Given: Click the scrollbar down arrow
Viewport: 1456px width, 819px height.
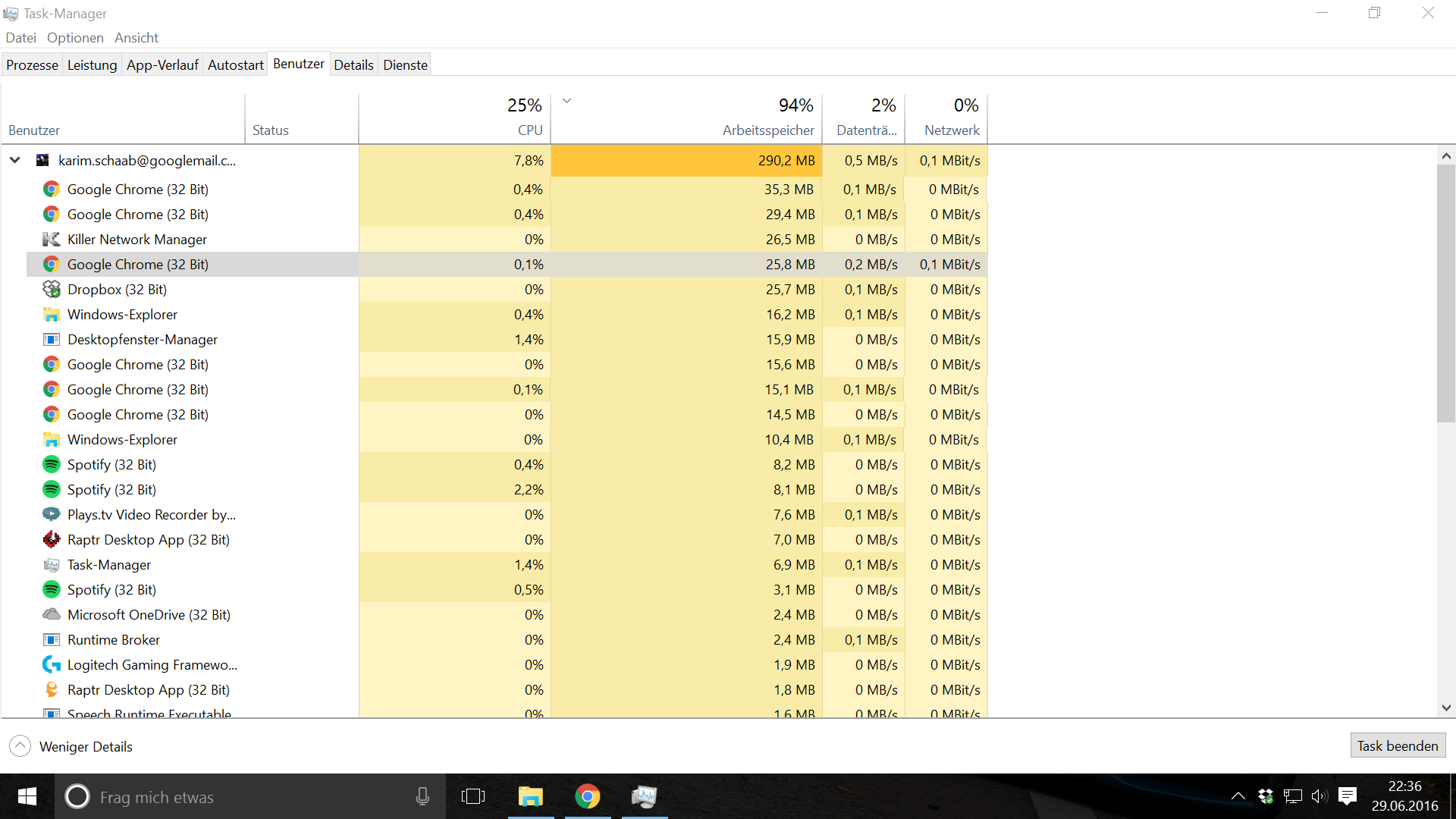Looking at the screenshot, I should pos(1446,708).
